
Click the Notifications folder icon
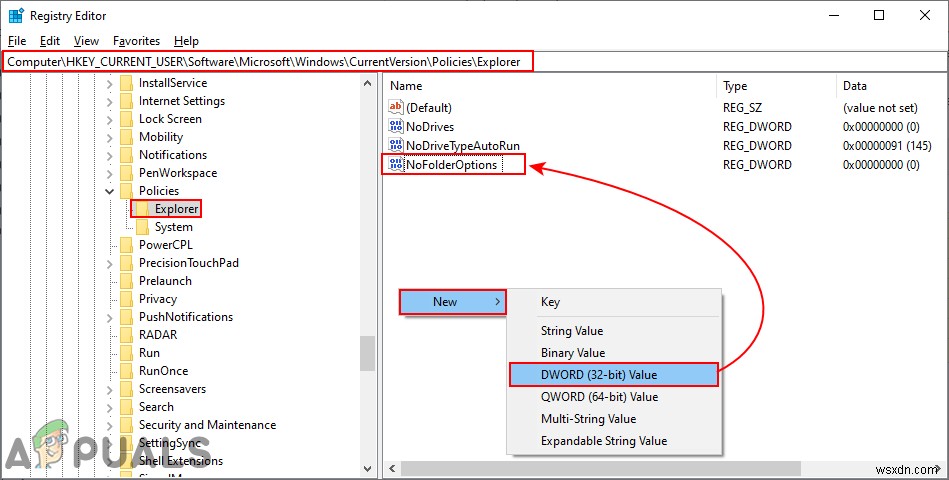pyautogui.click(x=126, y=155)
